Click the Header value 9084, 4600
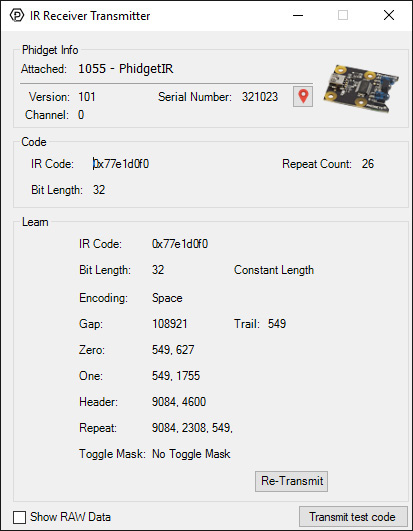Image resolution: width=413 pixels, height=531 pixels. tap(179, 402)
